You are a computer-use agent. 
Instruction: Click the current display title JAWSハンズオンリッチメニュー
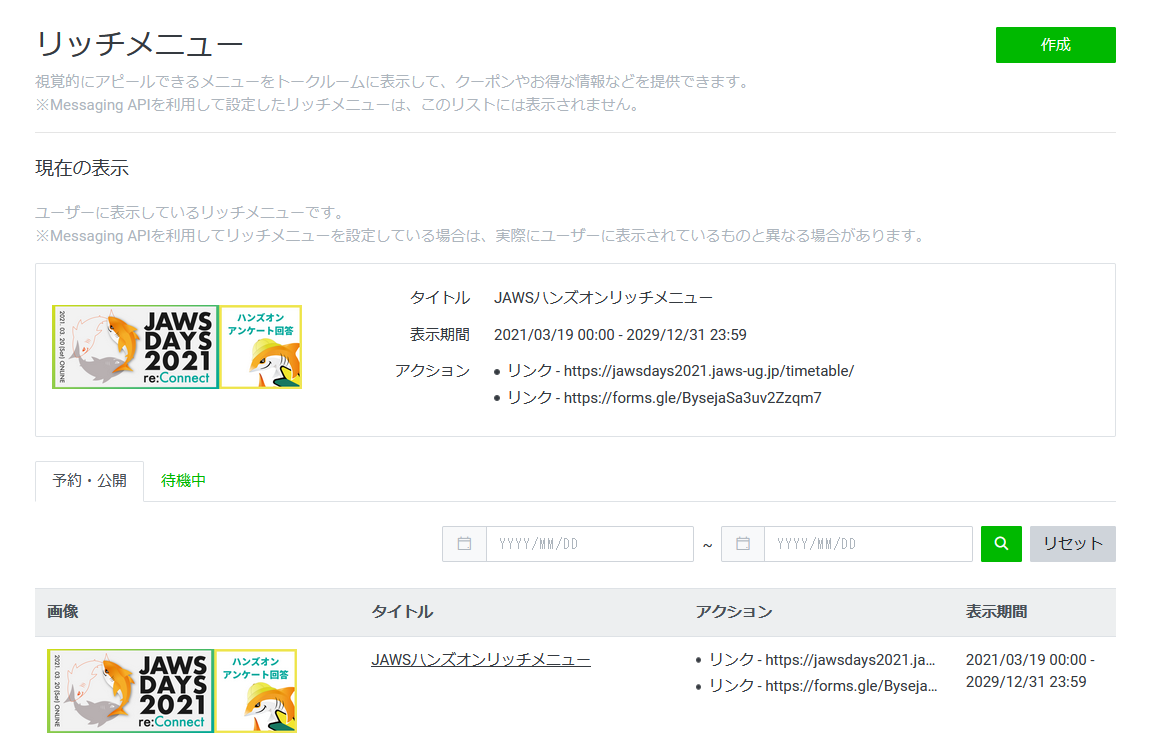603,297
